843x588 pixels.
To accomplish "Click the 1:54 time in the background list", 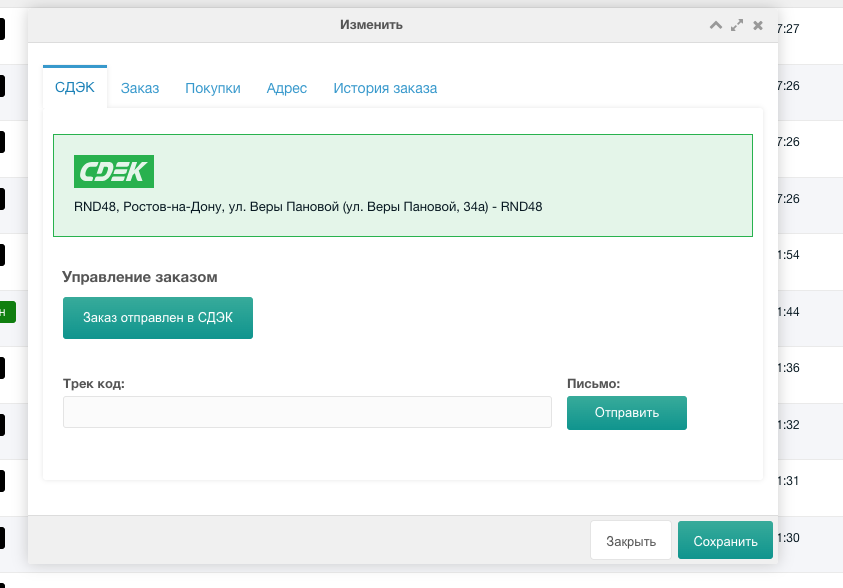I will (x=788, y=255).
